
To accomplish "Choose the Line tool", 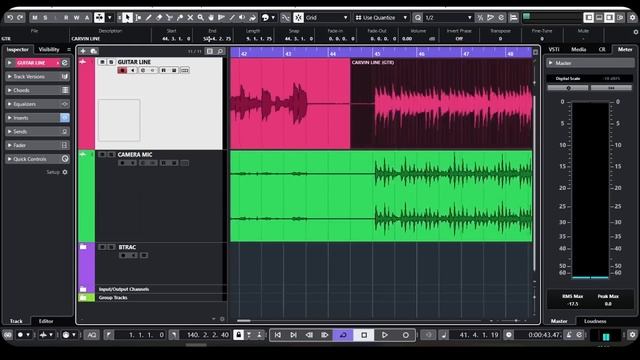I will tap(232, 18).
